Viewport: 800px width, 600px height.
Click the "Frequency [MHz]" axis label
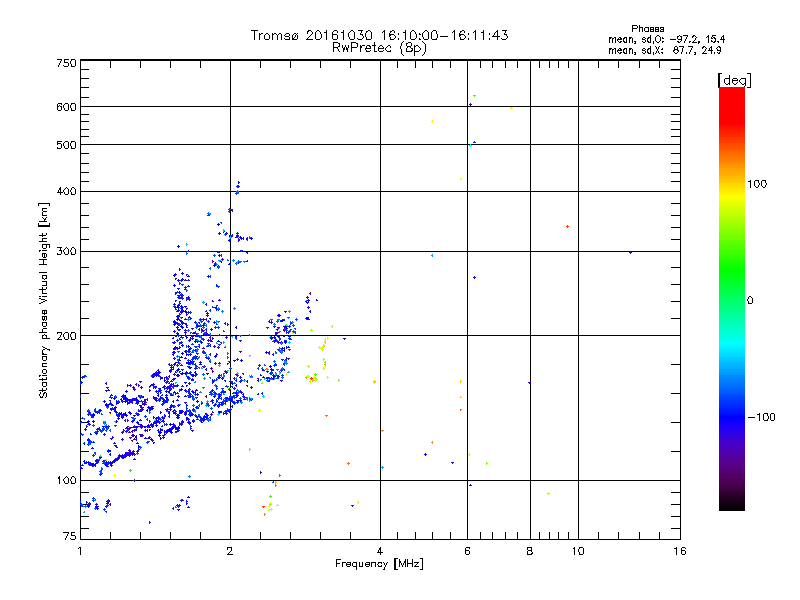(379, 564)
